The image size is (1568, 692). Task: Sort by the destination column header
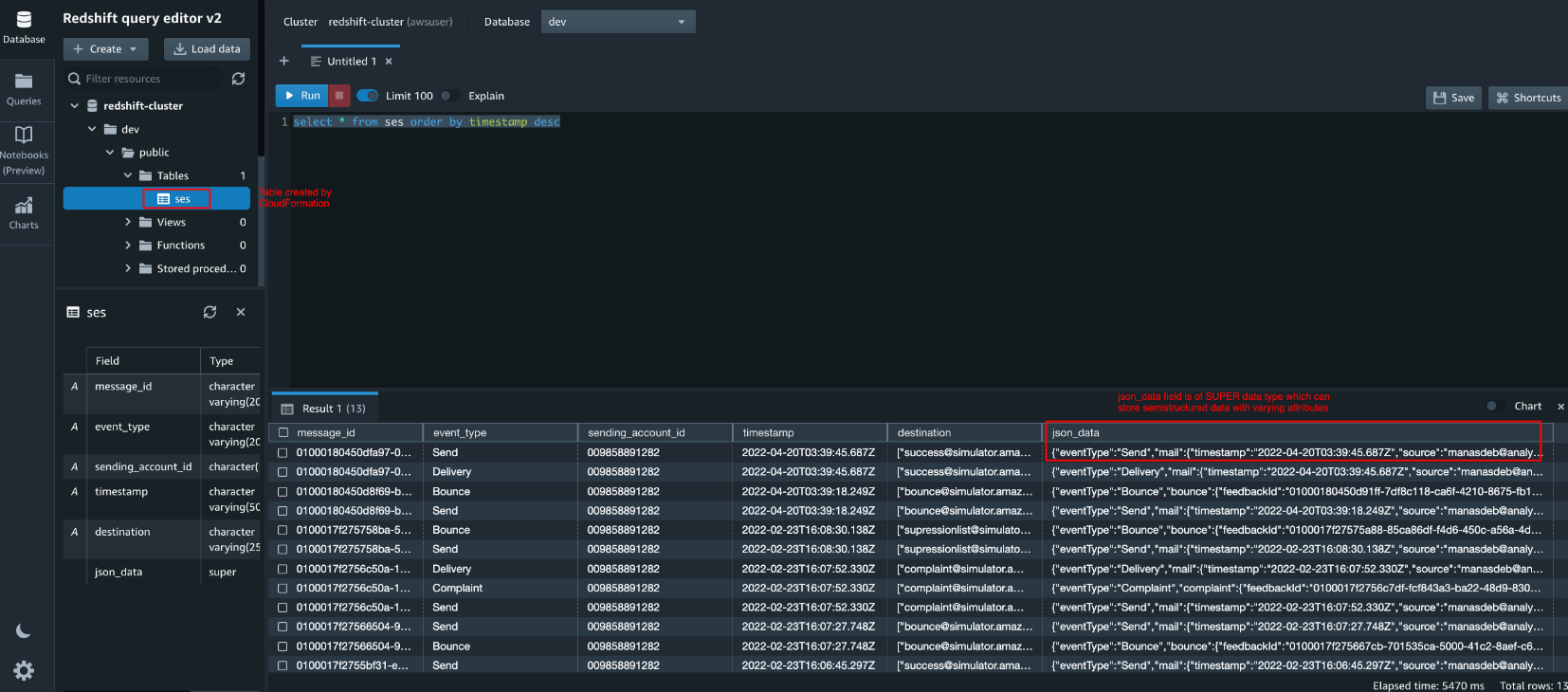pos(963,432)
